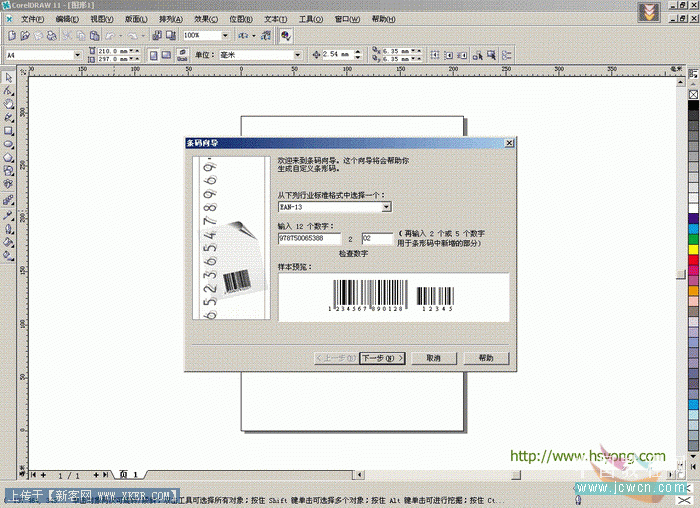This screenshot has width=700, height=508.
Task: Choose the Polygon tool
Action: tap(8, 157)
